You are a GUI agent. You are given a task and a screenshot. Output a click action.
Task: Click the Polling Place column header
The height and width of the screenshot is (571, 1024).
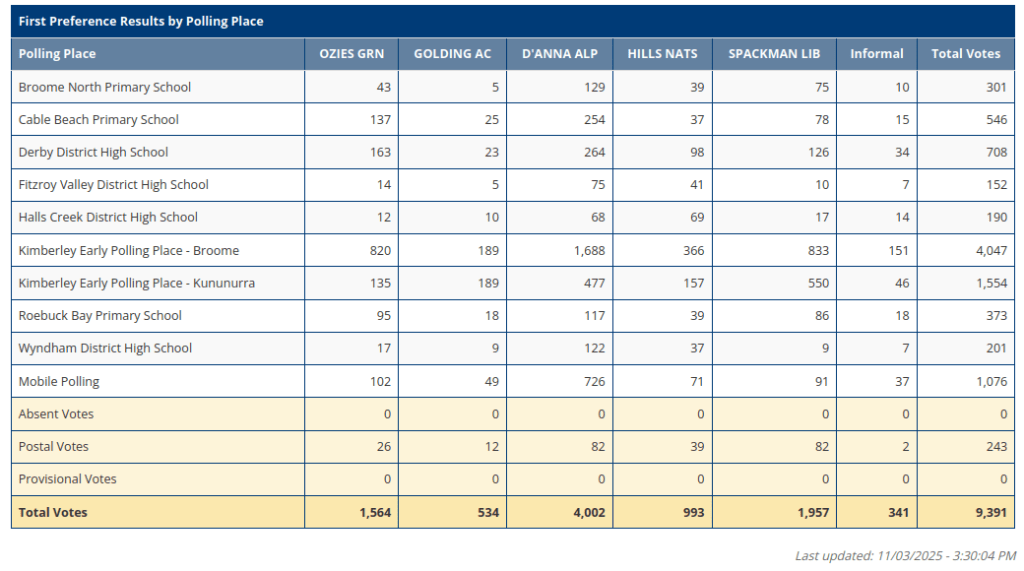coord(57,54)
